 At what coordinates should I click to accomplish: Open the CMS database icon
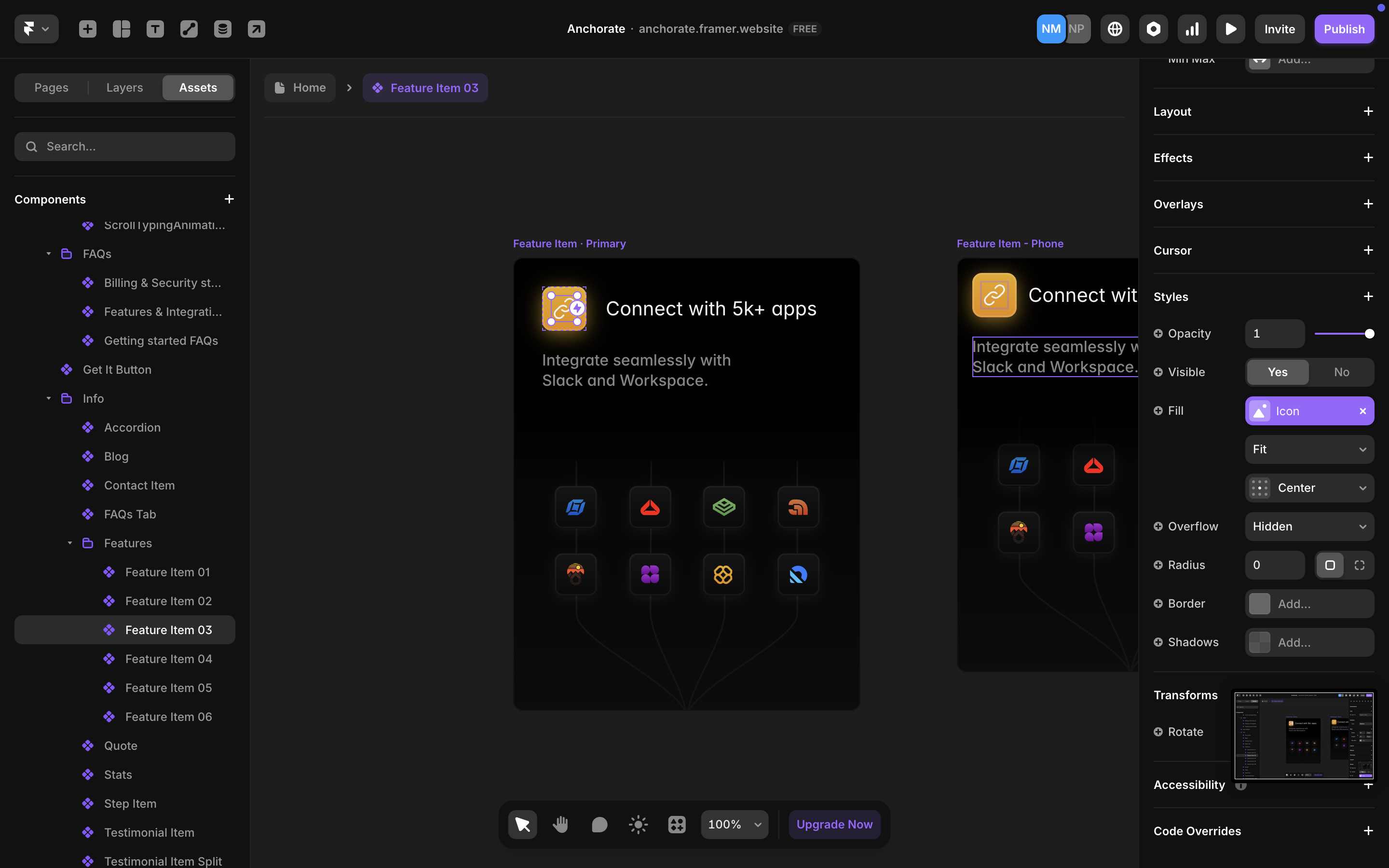pos(223,29)
